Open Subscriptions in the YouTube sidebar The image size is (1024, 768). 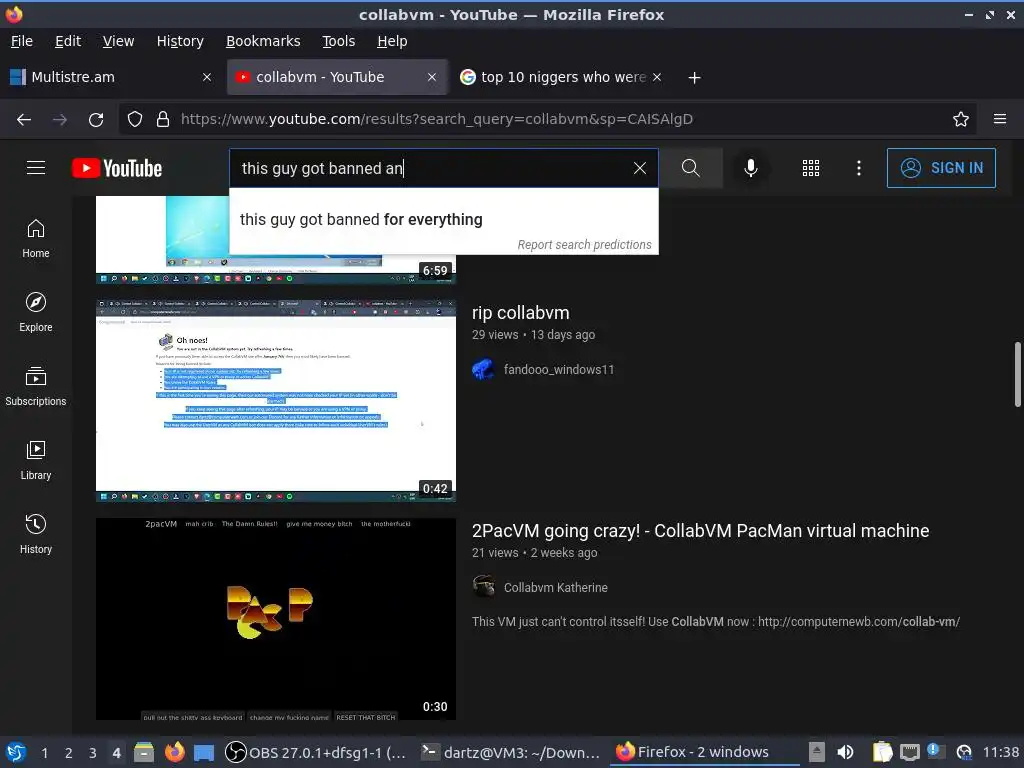pos(36,386)
